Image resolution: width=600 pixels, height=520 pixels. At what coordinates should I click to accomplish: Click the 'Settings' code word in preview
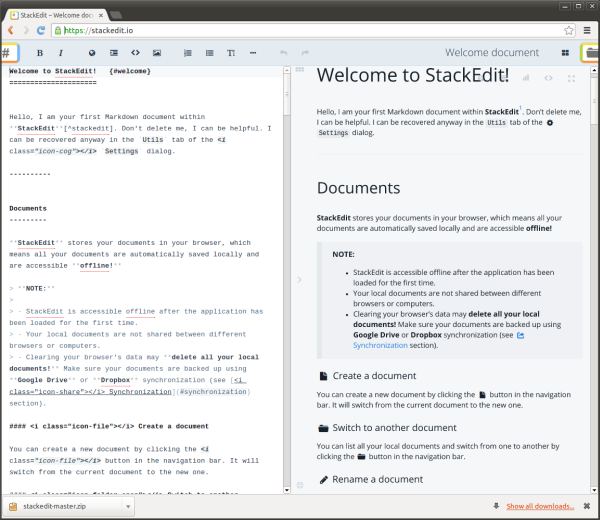[333, 133]
